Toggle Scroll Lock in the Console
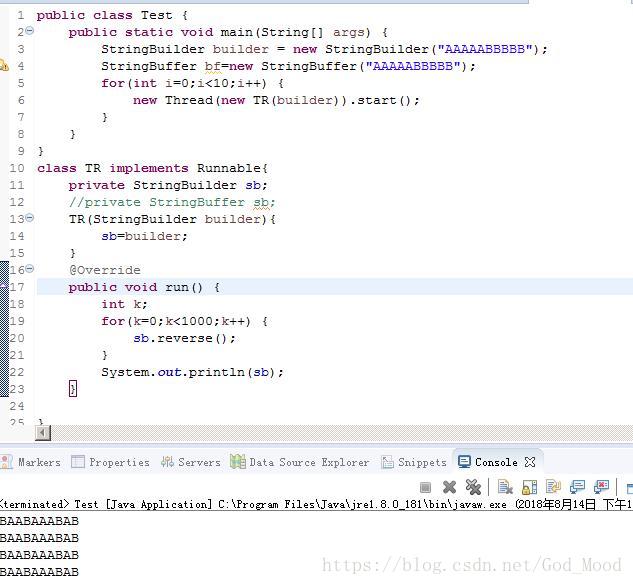This screenshot has width=633, height=585. [529, 487]
